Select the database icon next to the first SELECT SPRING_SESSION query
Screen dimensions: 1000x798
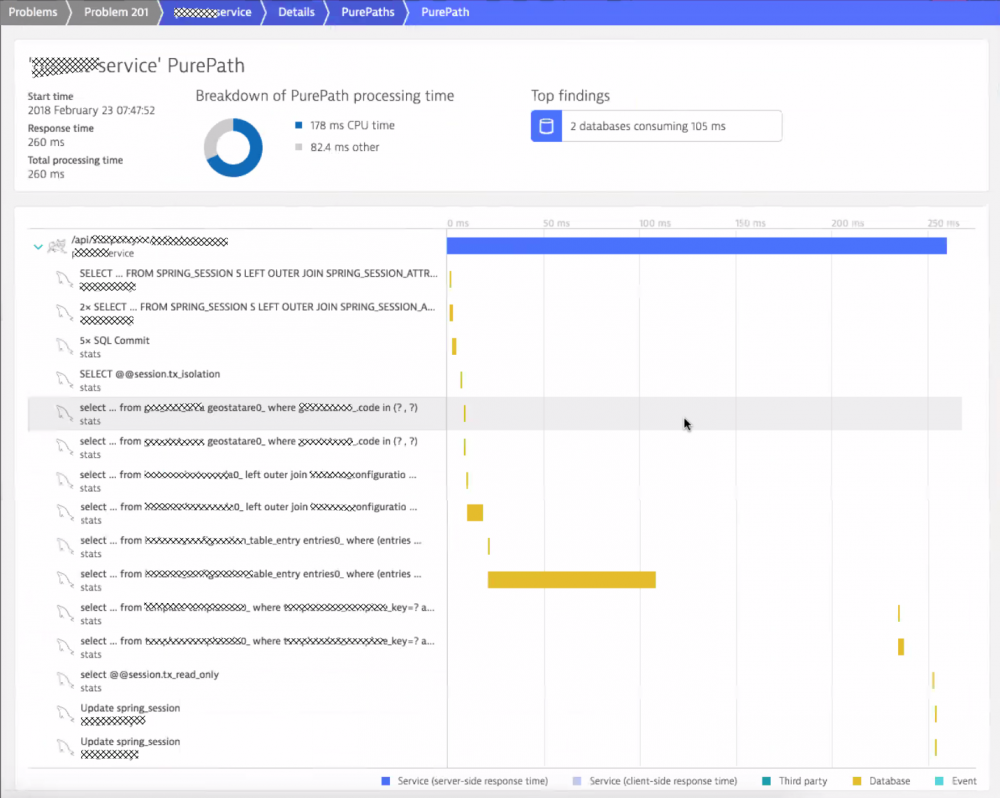click(62, 279)
